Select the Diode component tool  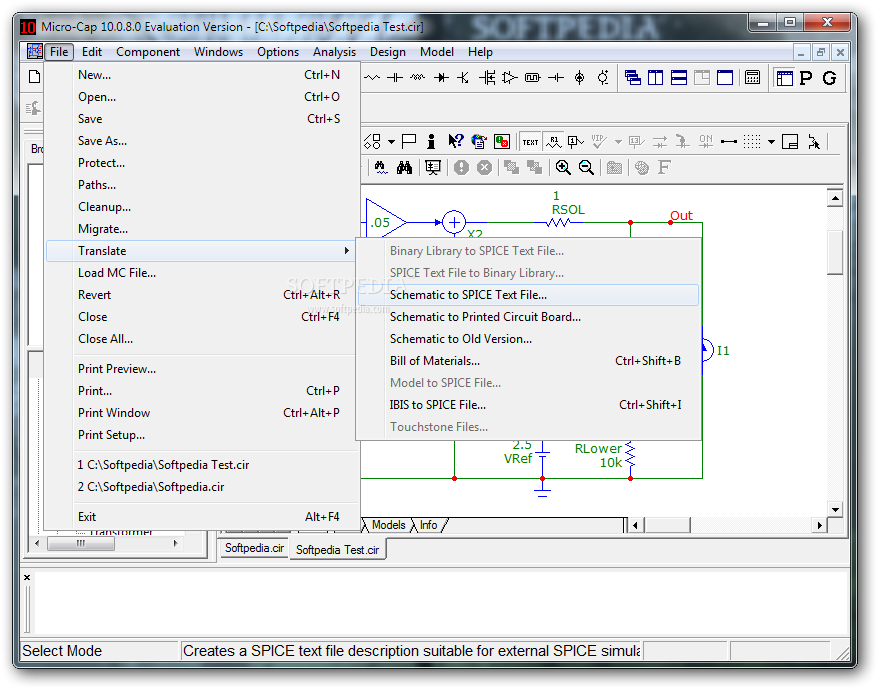pyautogui.click(x=441, y=78)
